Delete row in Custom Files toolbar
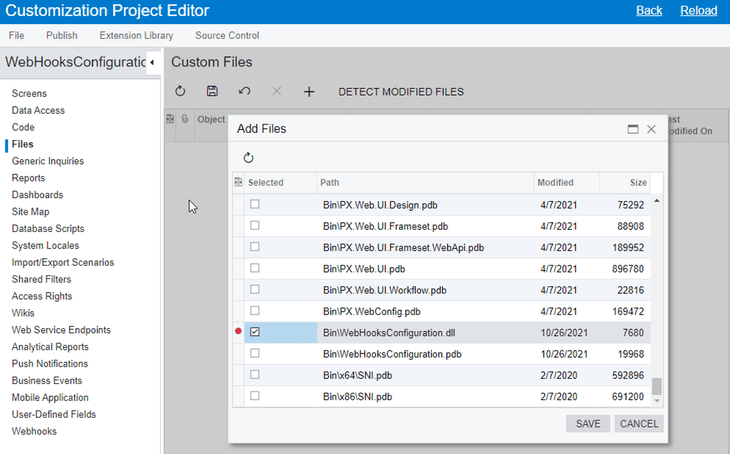The image size is (730, 454). (x=277, y=91)
